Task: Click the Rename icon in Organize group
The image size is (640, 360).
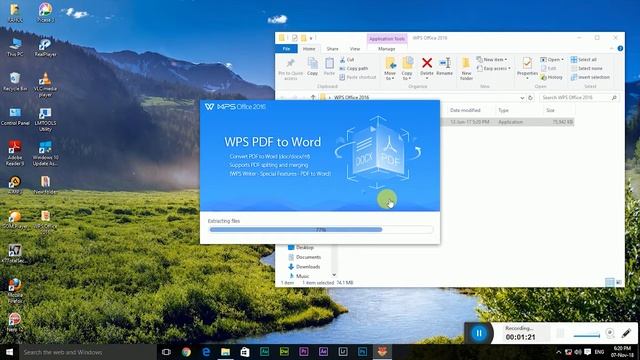Action: [x=444, y=67]
